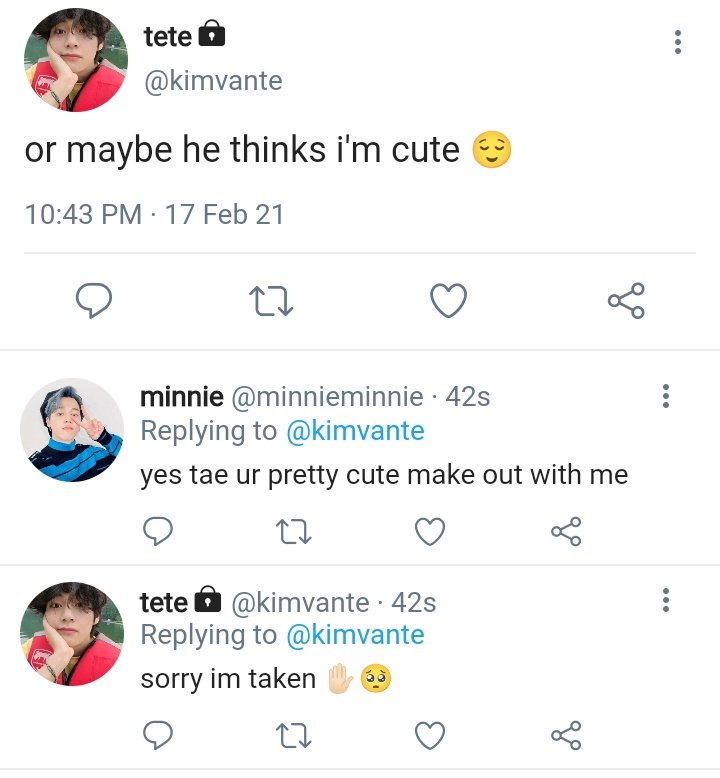
Task: Reply to minnie's tweet
Action: tap(158, 531)
